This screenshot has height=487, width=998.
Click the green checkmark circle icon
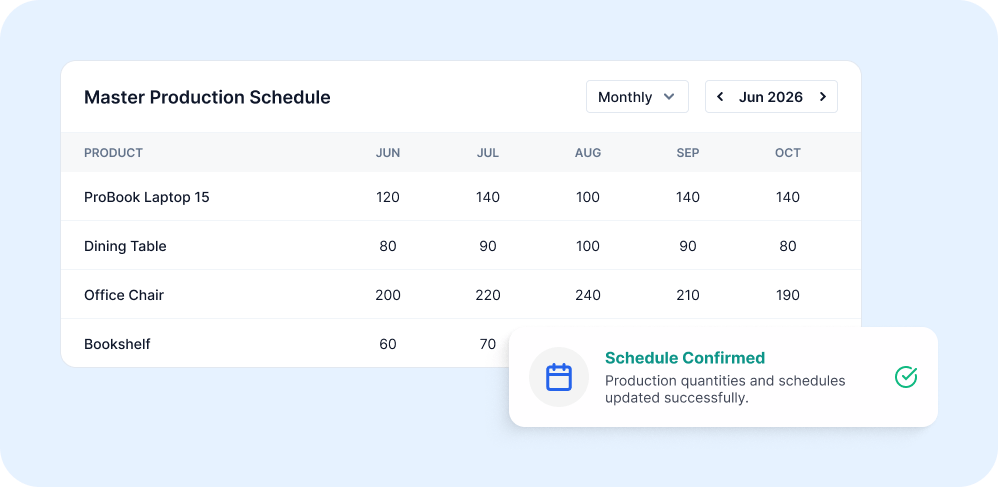coord(906,377)
